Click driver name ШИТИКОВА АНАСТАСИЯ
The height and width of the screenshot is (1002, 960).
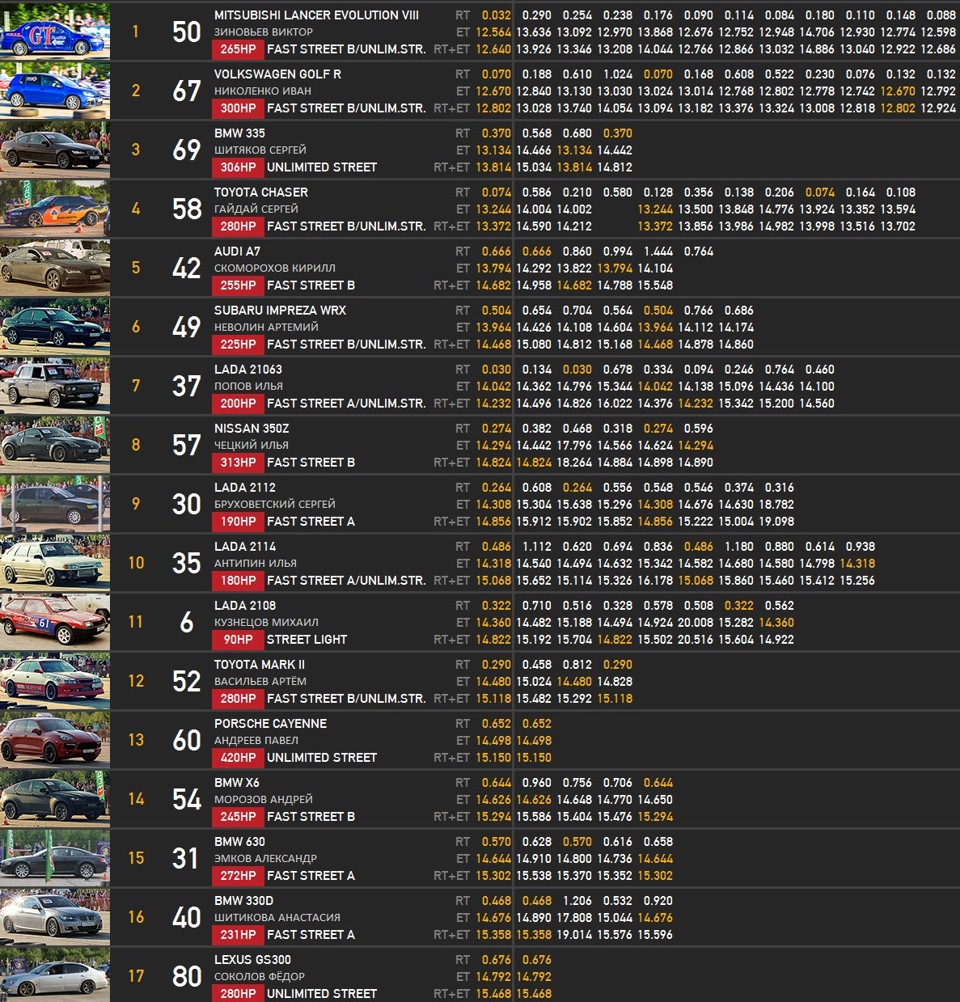tap(277, 918)
